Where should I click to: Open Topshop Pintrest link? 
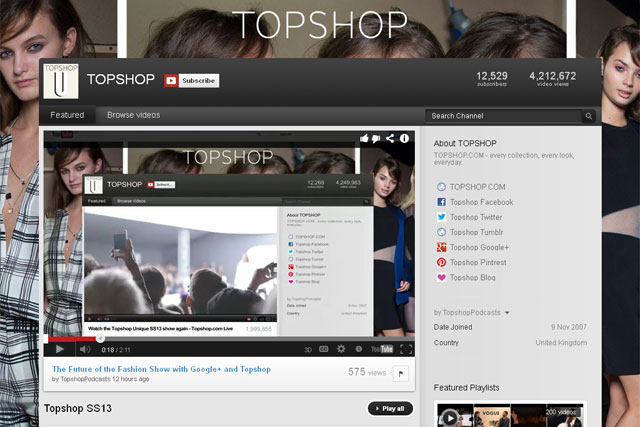point(478,262)
